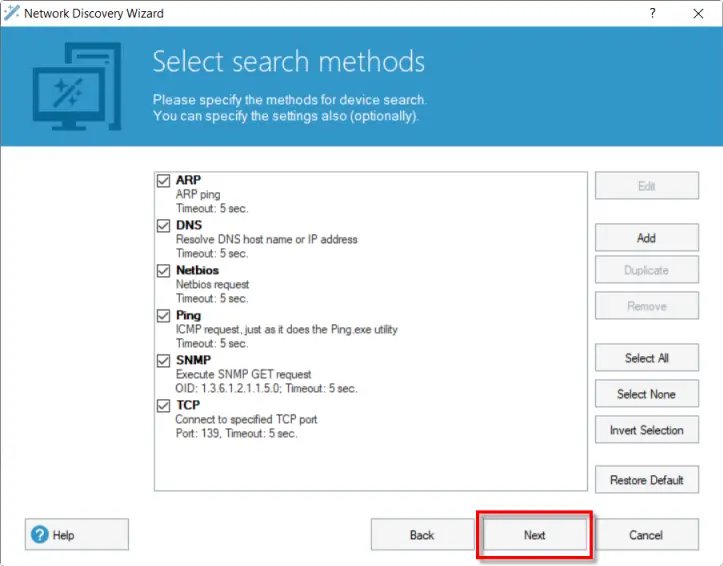
Task: Click the Edit button
Action: [x=646, y=186]
